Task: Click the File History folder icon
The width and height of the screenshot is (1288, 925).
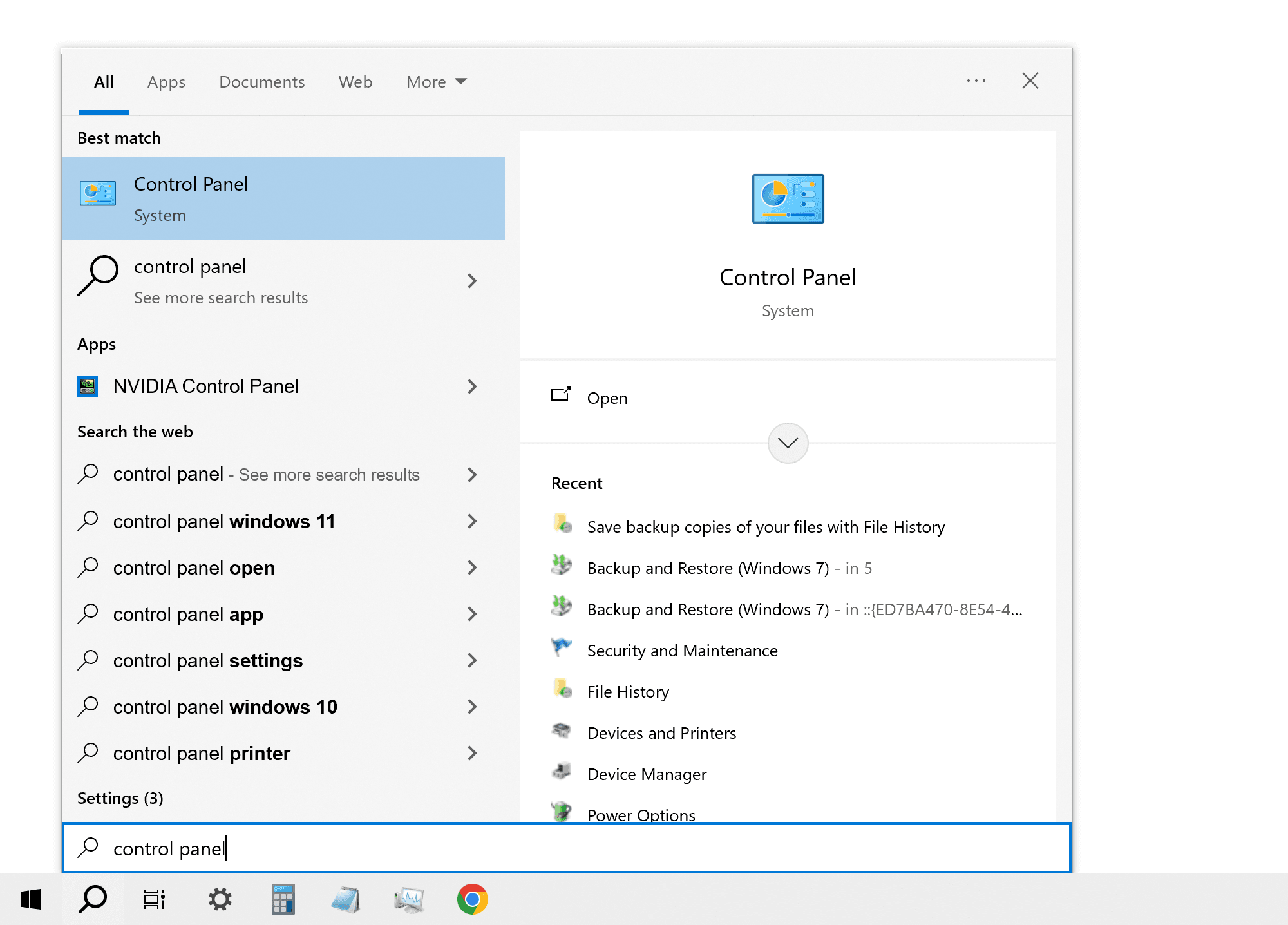Action: pos(562,688)
